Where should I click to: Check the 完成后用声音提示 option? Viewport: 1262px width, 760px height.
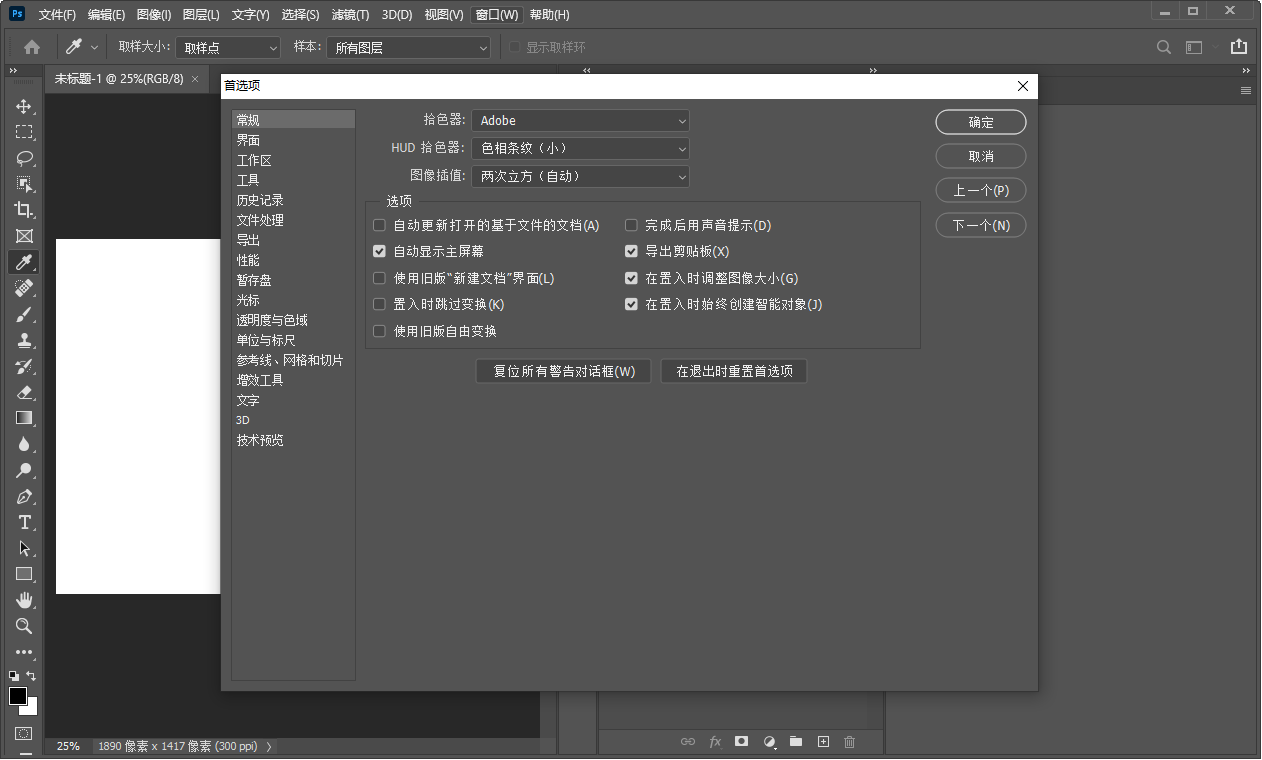coord(631,225)
